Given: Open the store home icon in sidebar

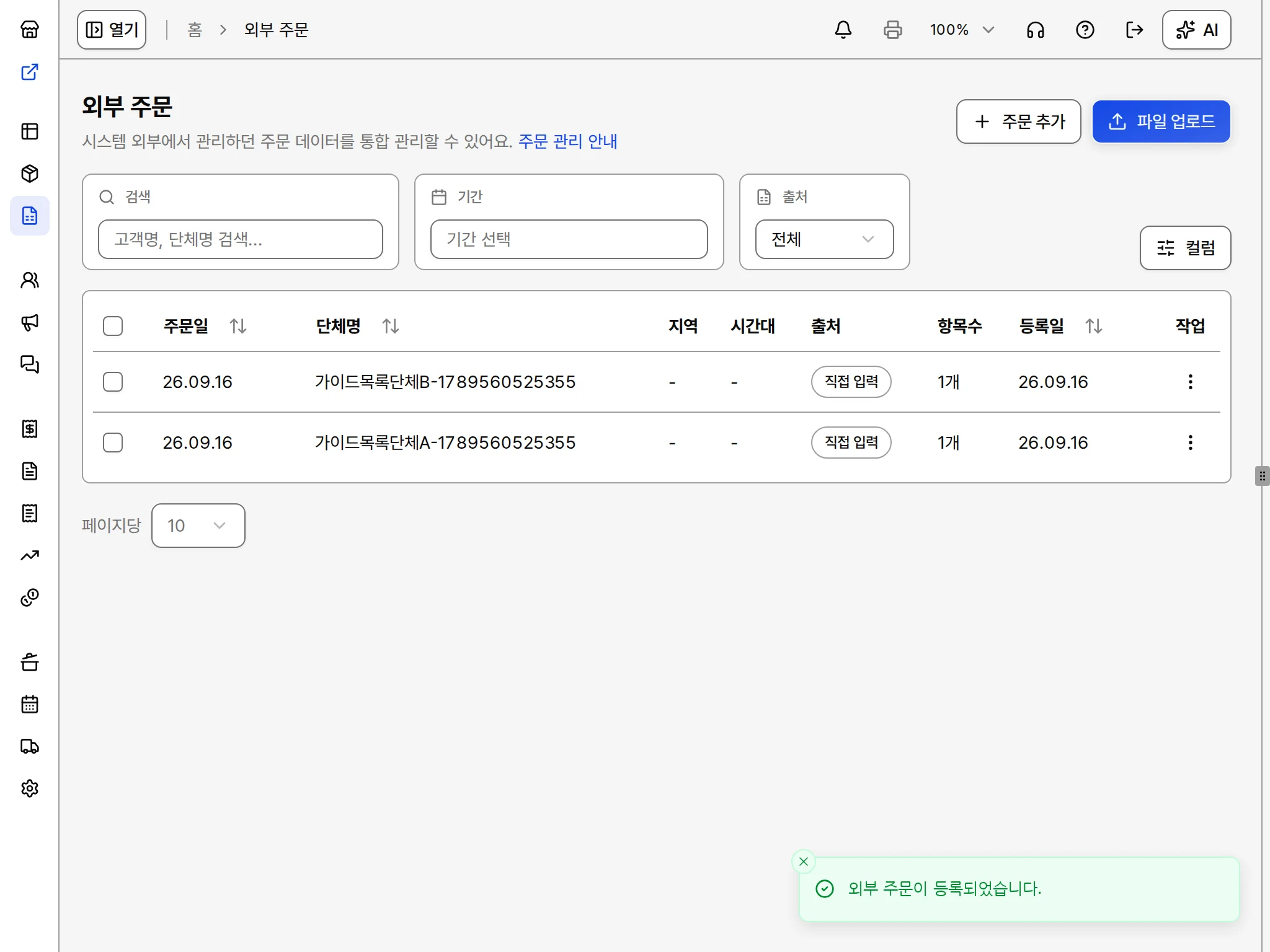Looking at the screenshot, I should click(30, 30).
